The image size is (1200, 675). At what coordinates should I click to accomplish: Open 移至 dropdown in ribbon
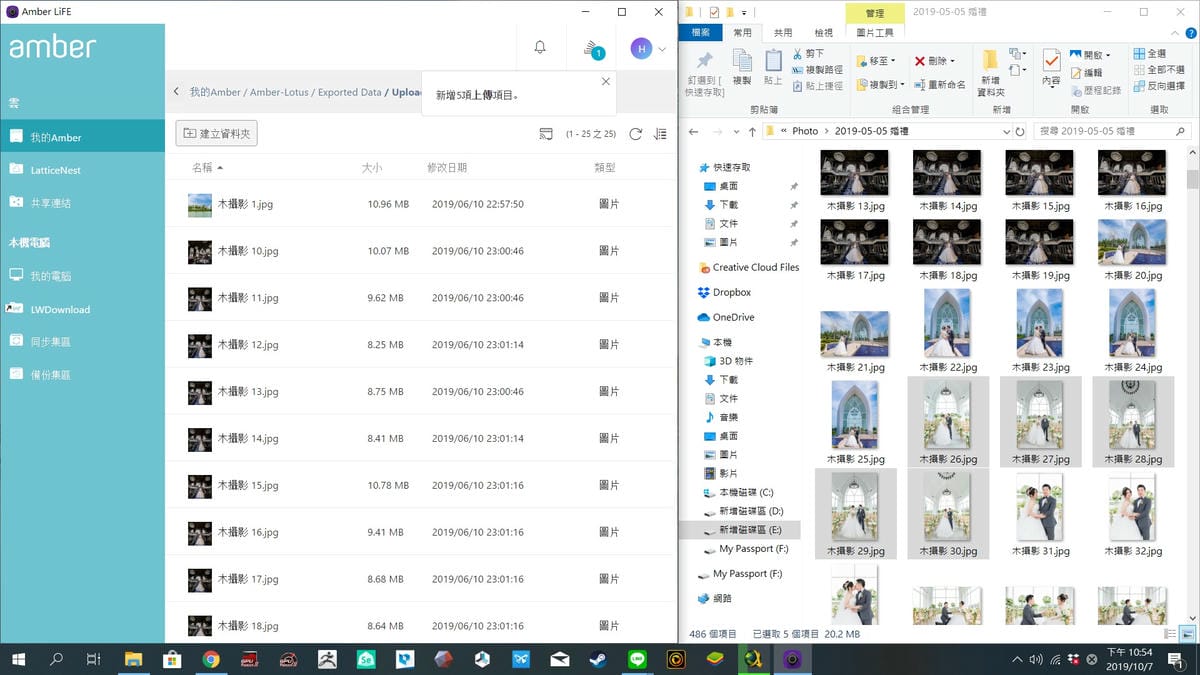pos(875,61)
